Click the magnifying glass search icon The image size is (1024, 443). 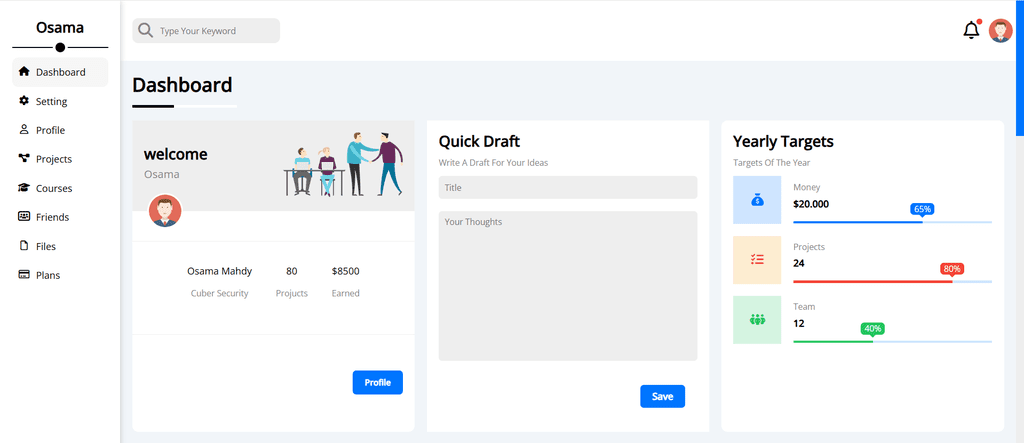point(146,31)
